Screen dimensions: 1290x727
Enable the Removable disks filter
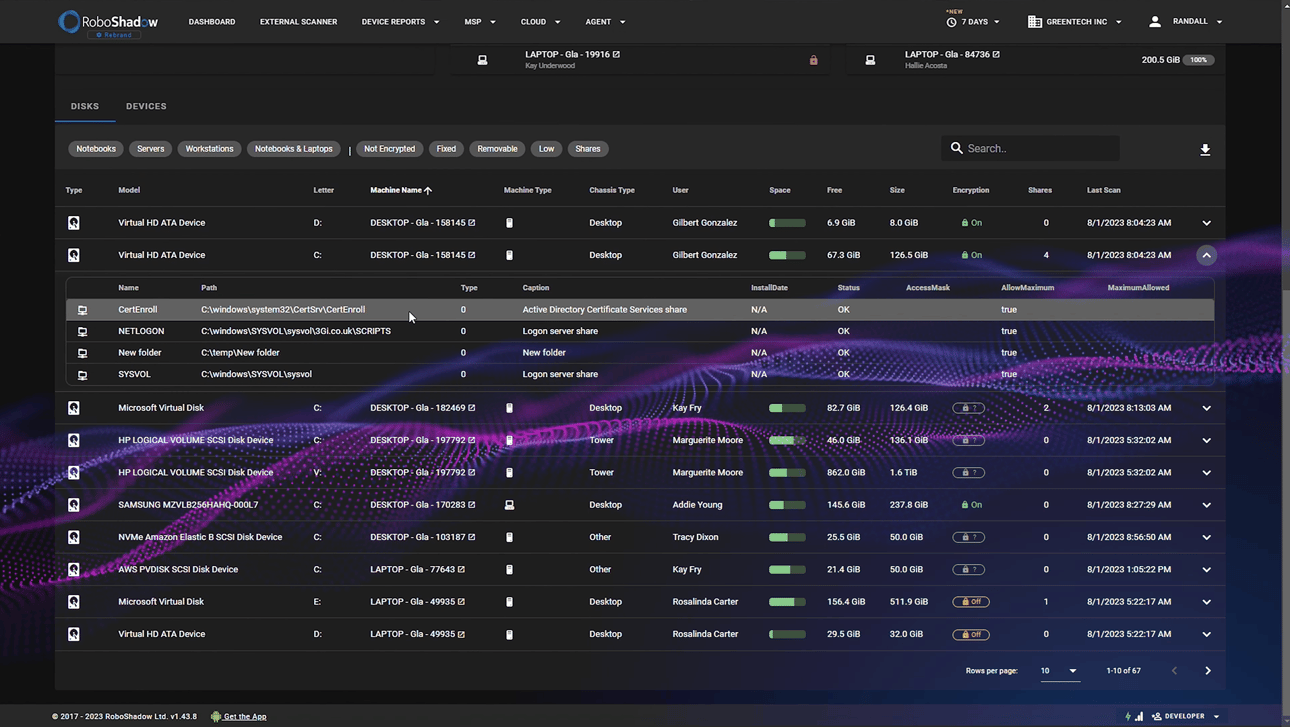497,148
